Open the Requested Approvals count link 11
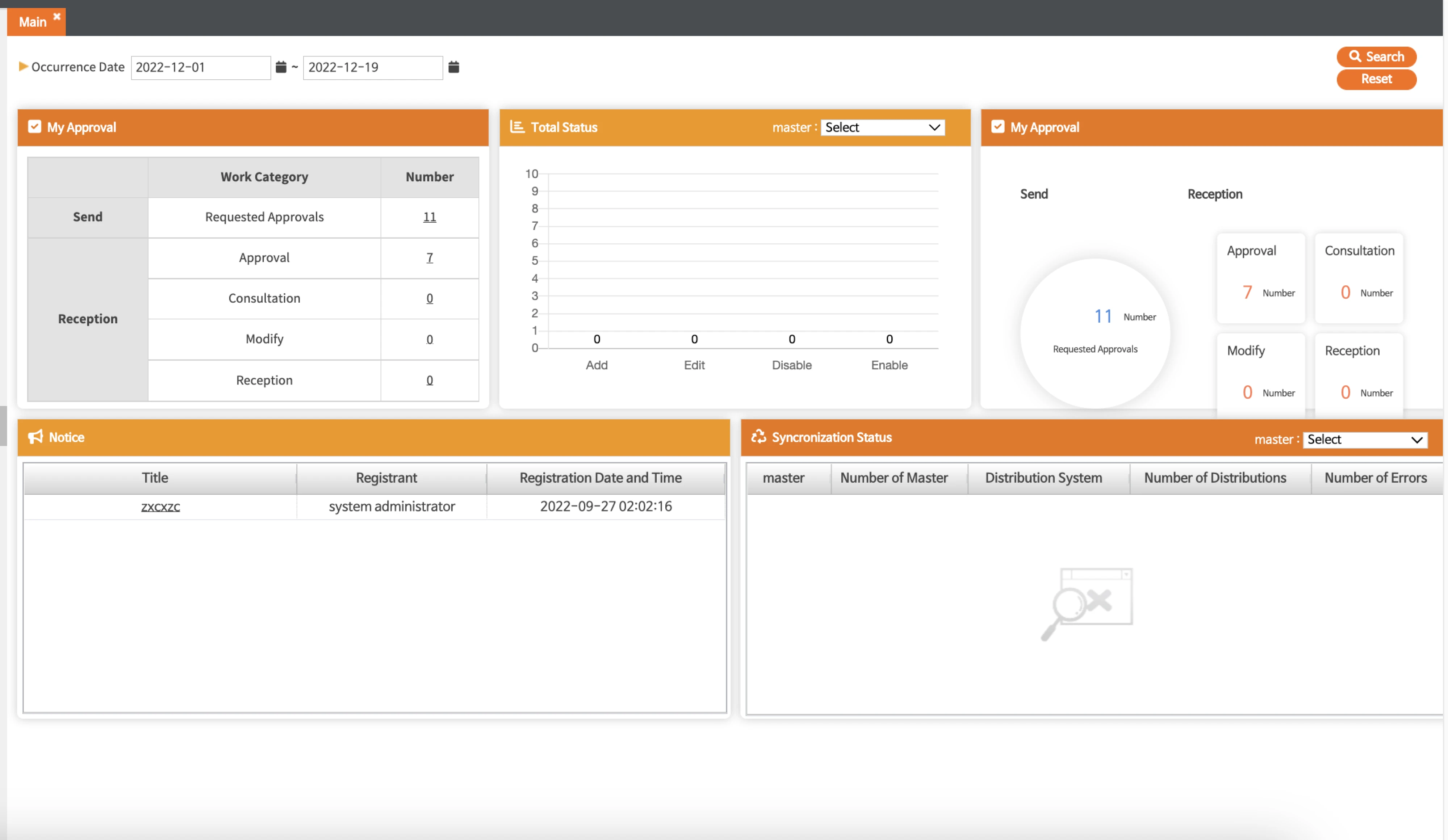This screenshot has width=1448, height=840. [429, 217]
